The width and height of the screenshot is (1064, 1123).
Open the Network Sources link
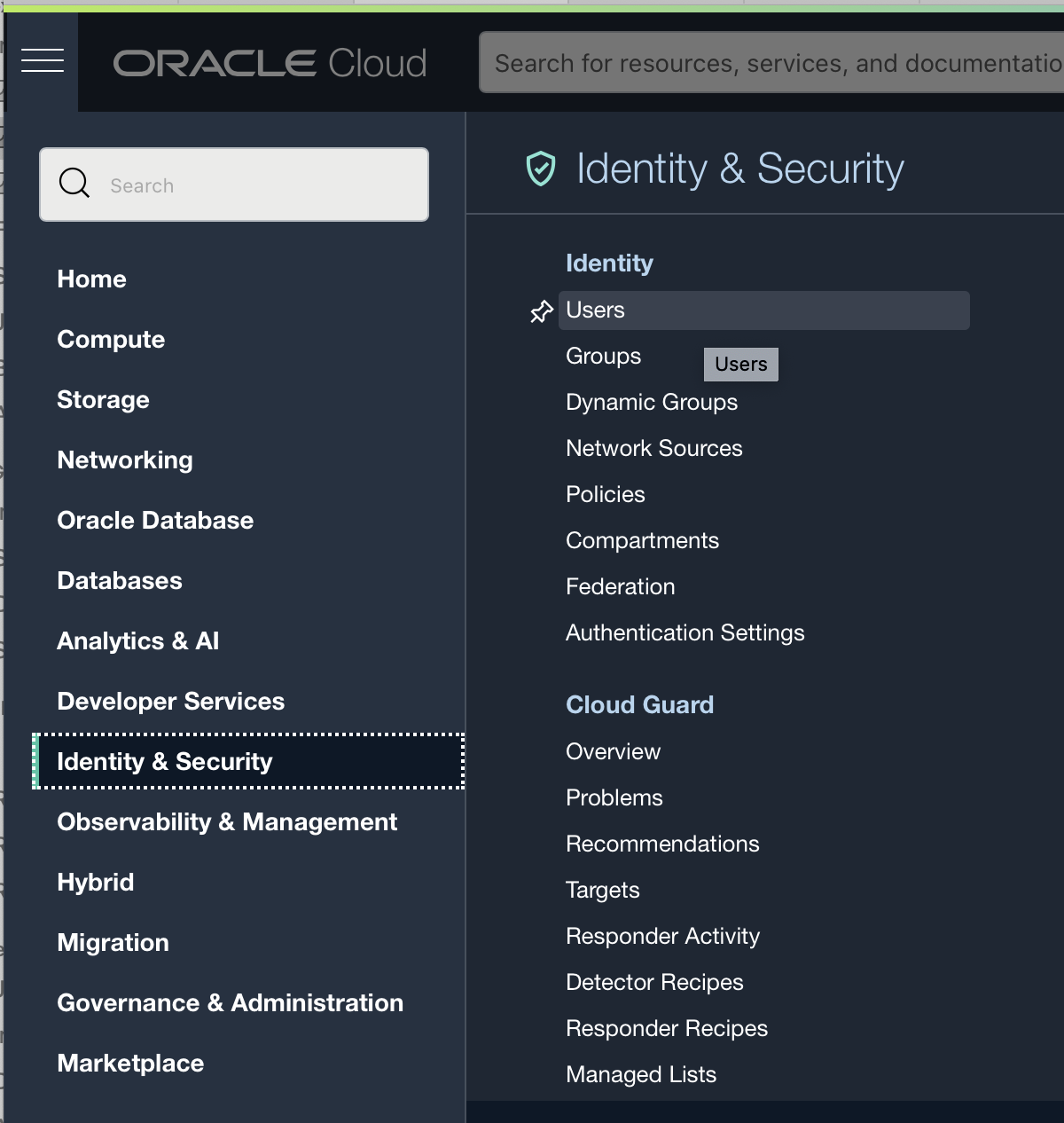click(654, 448)
